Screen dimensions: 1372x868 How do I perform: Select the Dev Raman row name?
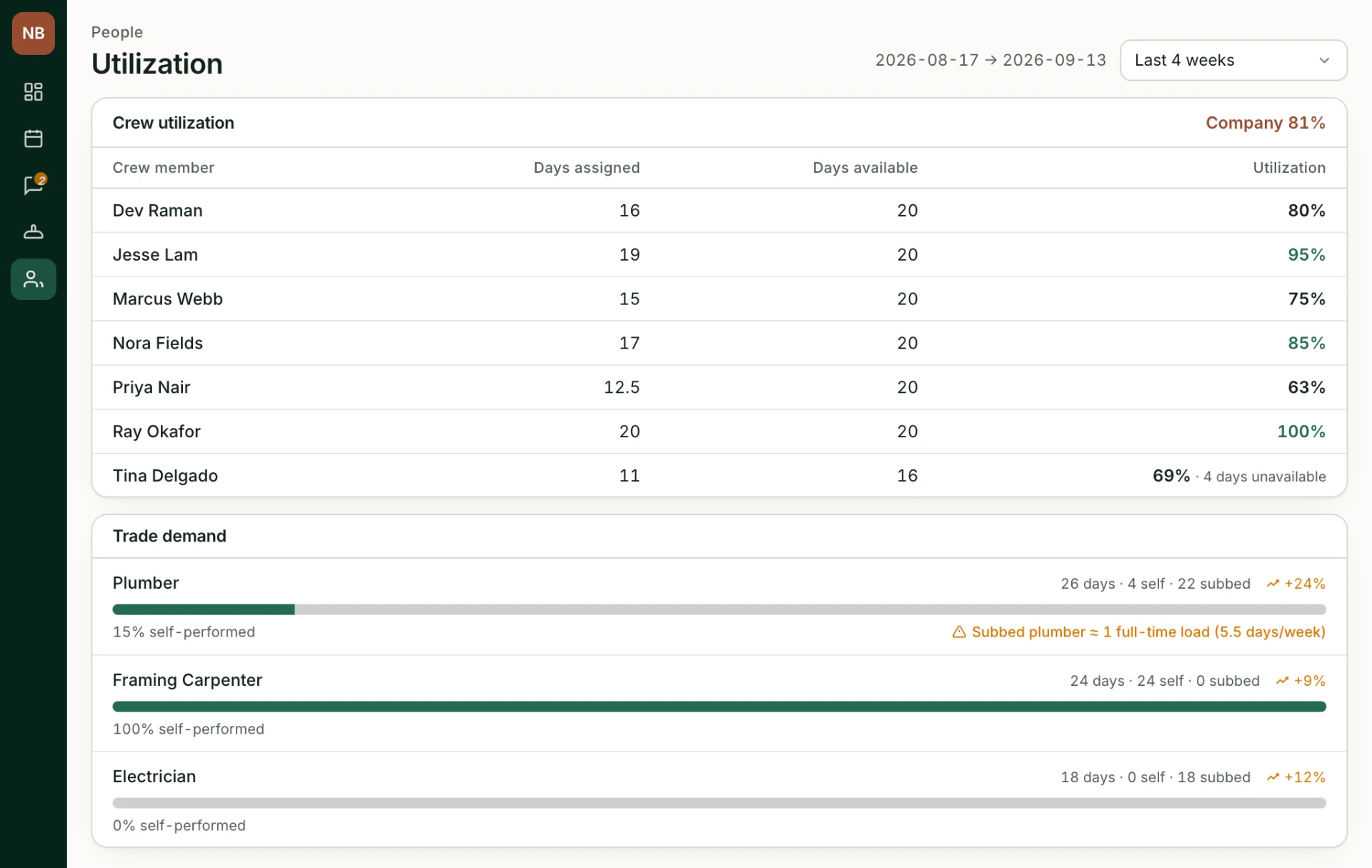click(158, 211)
